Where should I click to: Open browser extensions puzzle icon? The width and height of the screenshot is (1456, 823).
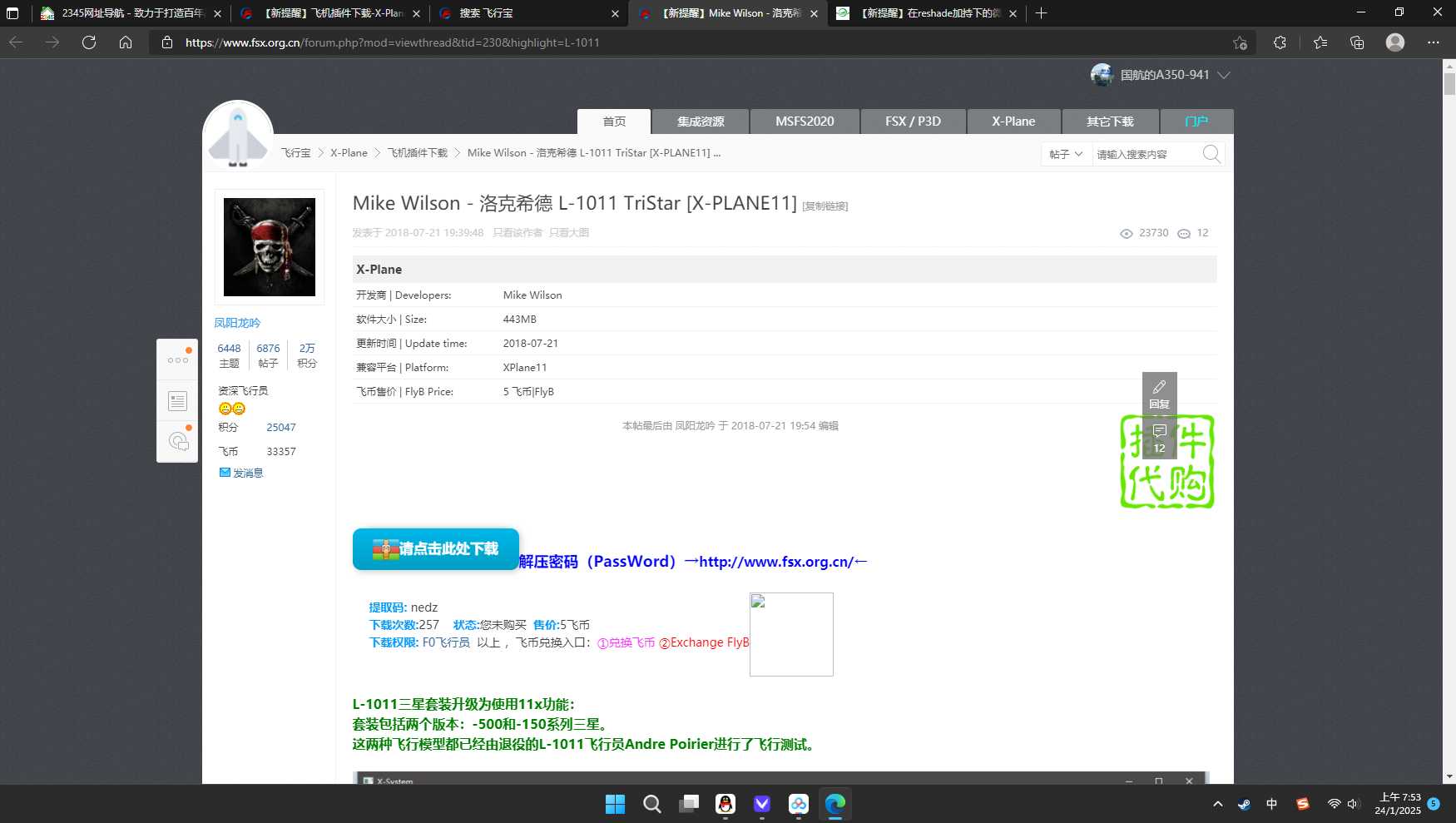1280,42
